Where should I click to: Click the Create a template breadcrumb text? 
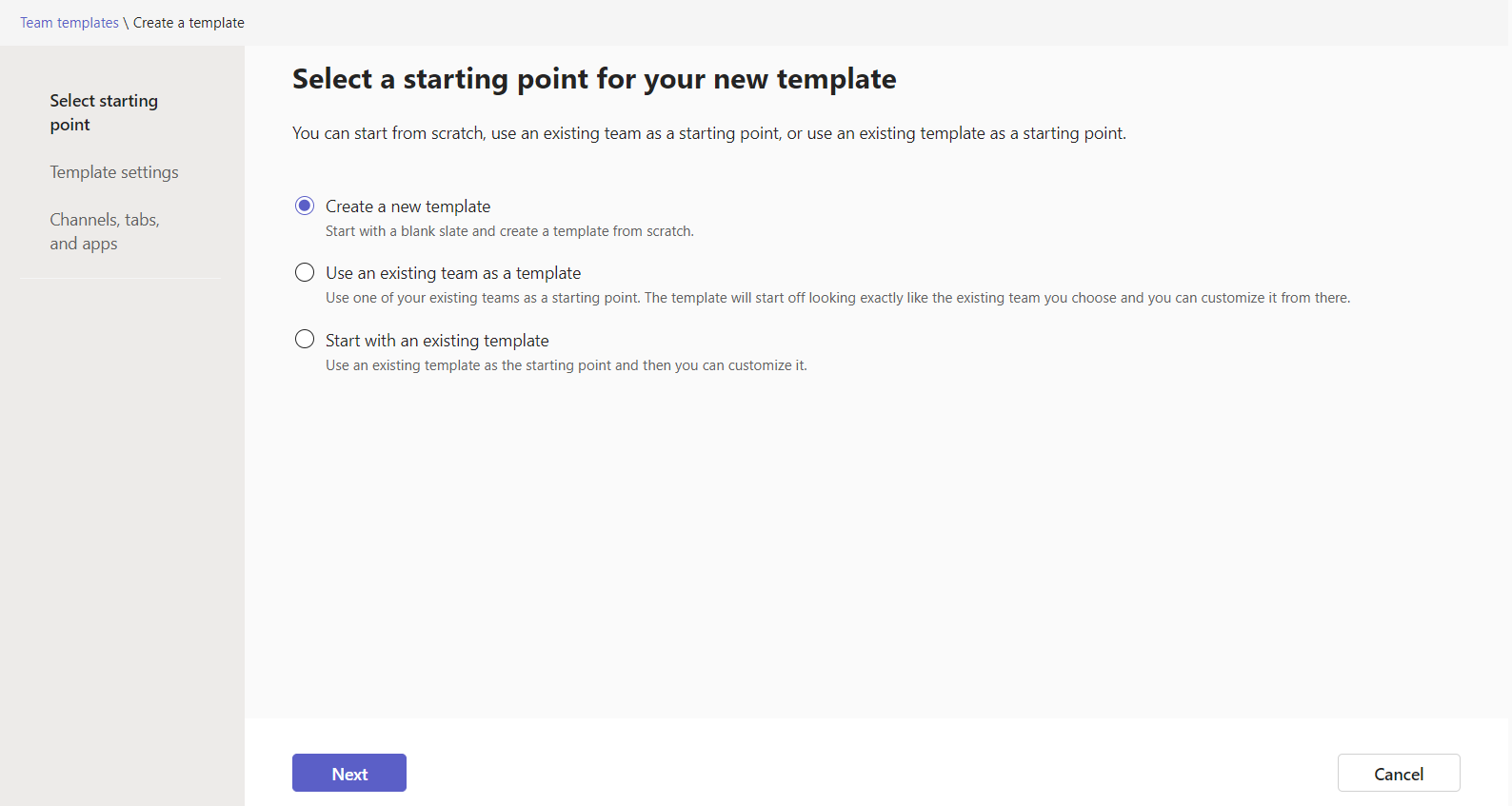pos(189,23)
